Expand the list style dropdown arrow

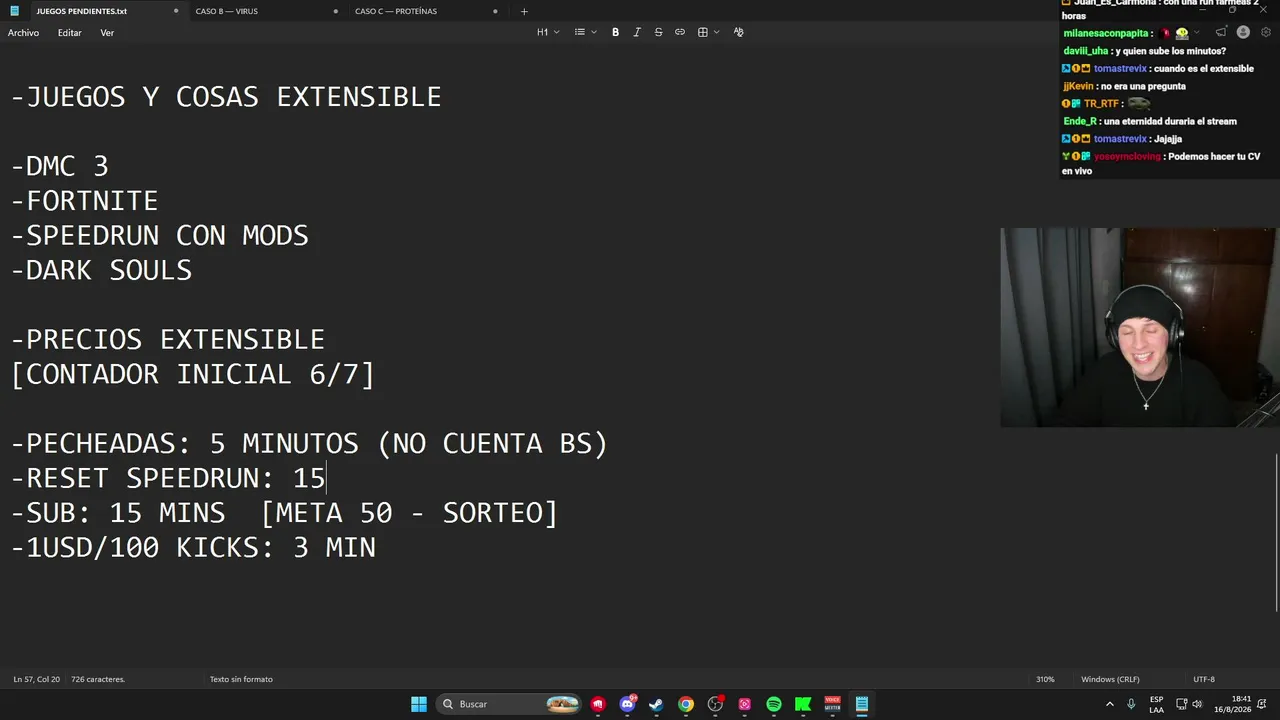coord(594,32)
